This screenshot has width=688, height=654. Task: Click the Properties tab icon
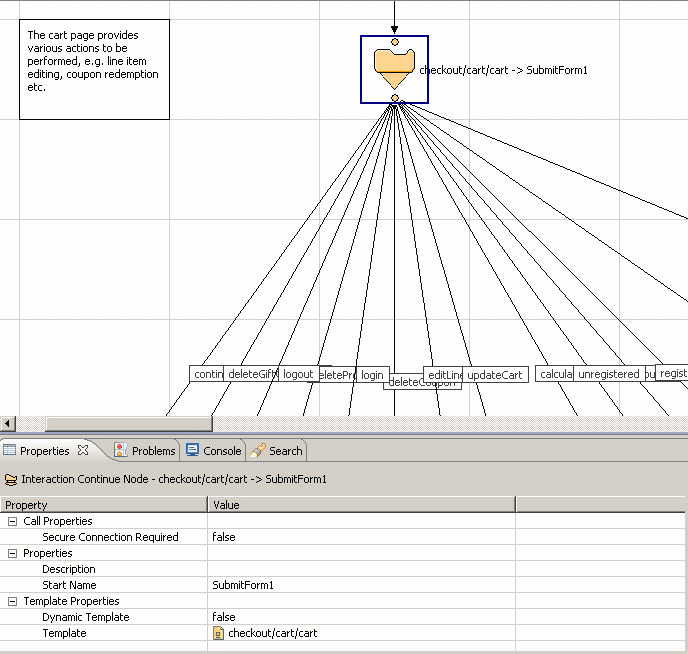click(10, 450)
